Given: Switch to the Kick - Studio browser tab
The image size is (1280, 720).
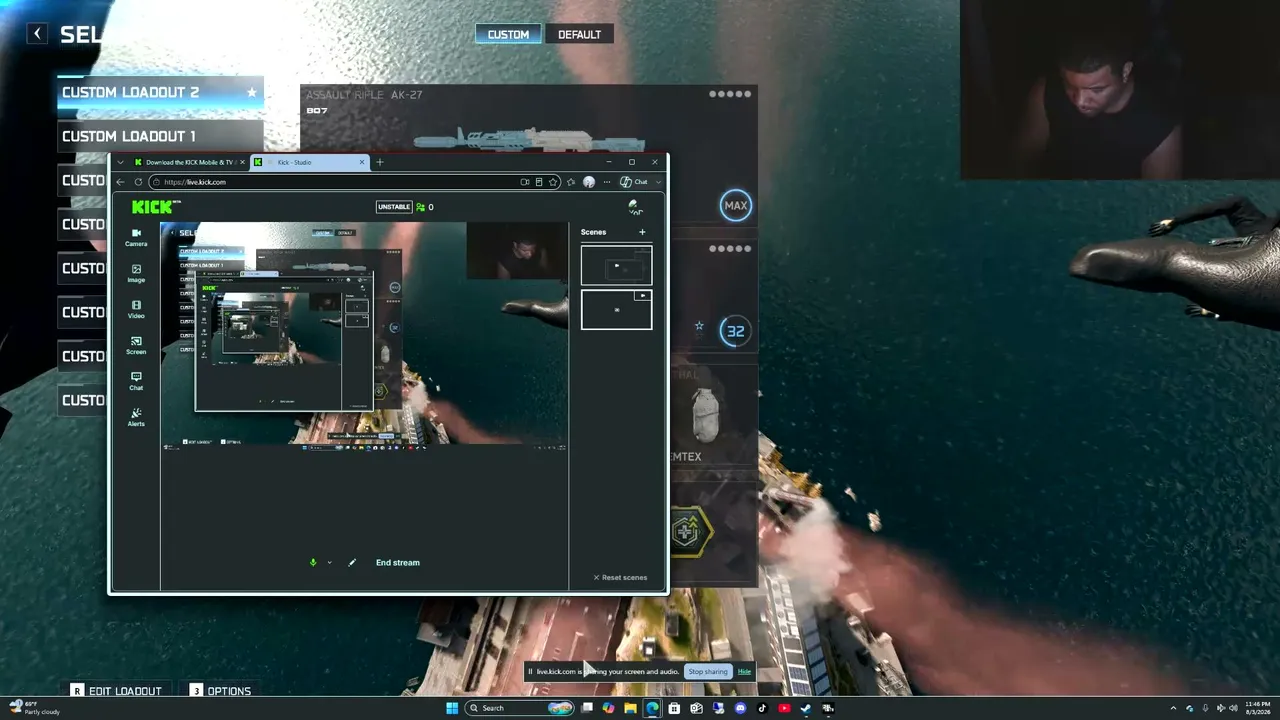Looking at the screenshot, I should coord(310,162).
